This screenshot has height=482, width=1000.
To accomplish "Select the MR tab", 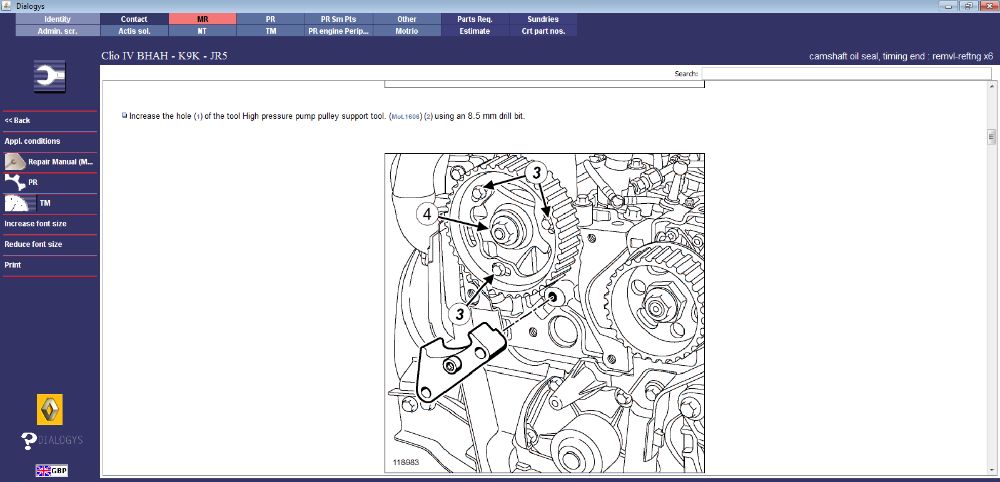I will 202,19.
